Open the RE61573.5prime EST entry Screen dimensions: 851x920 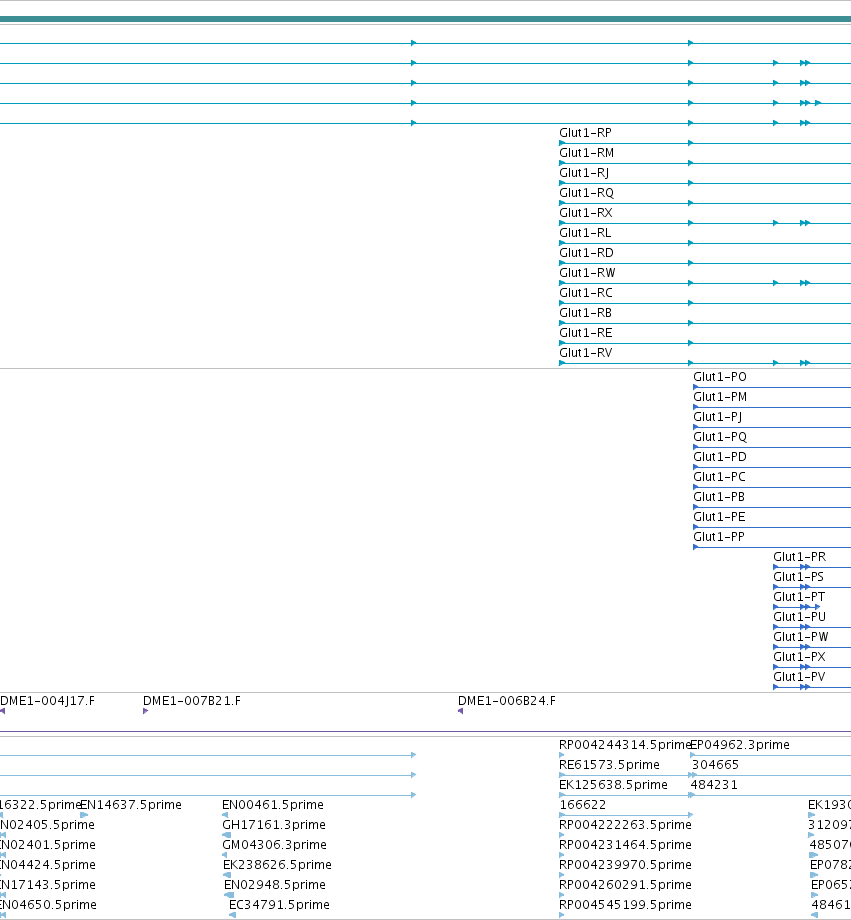coord(609,765)
